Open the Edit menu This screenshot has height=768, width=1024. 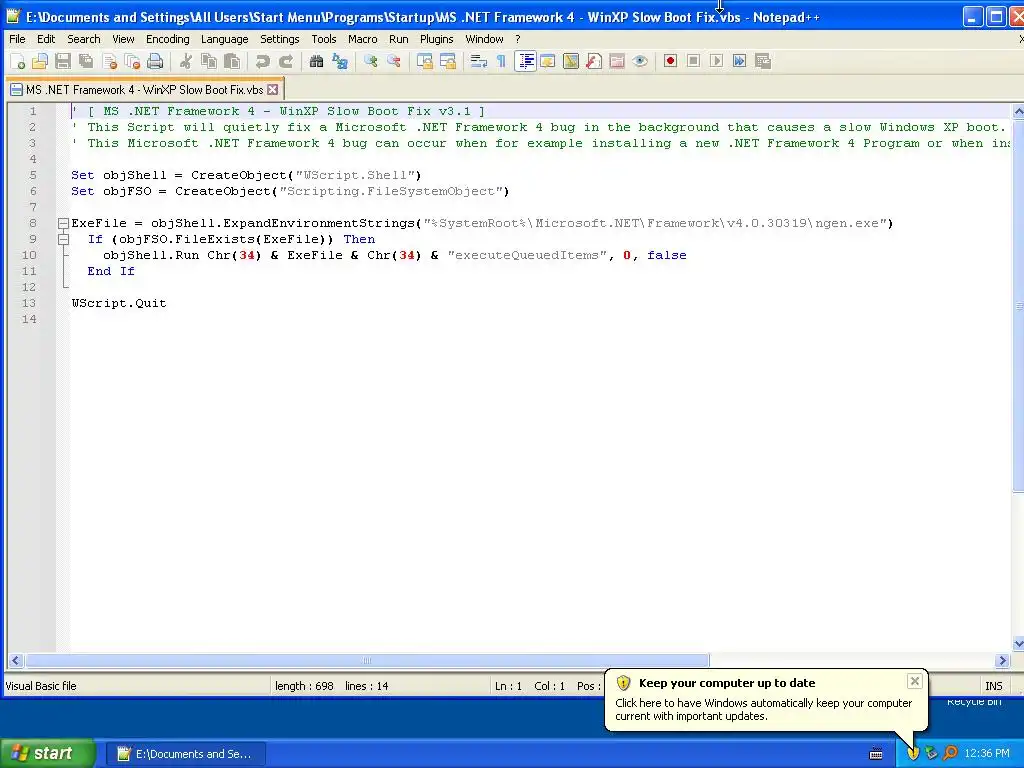click(46, 39)
